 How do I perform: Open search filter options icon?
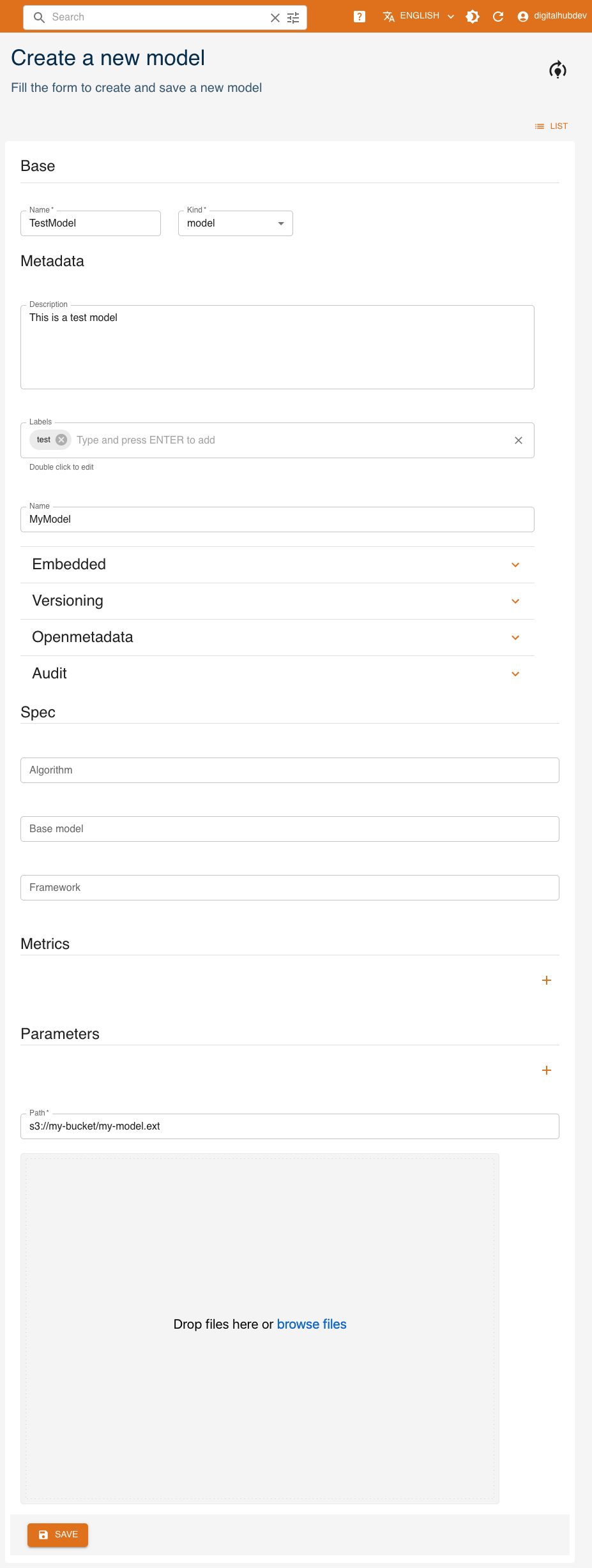coord(293,18)
